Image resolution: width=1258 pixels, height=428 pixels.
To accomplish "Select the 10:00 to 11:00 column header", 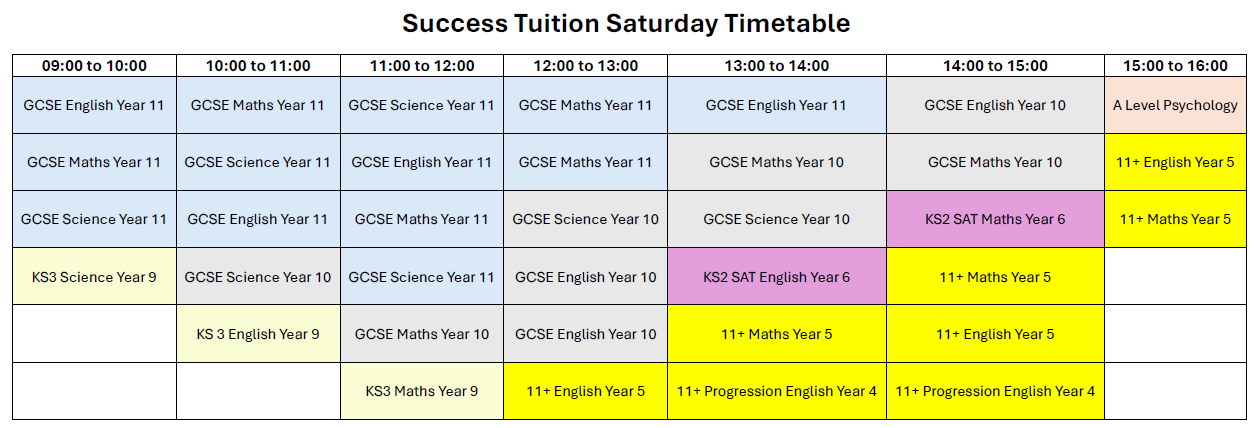I will [258, 66].
